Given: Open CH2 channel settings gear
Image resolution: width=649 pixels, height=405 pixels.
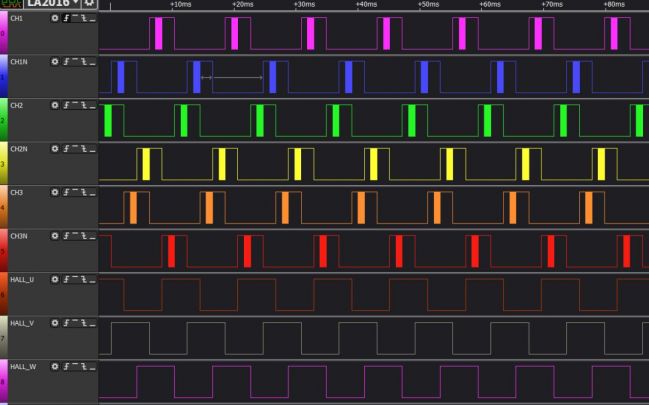Looking at the screenshot, I should tap(55, 104).
